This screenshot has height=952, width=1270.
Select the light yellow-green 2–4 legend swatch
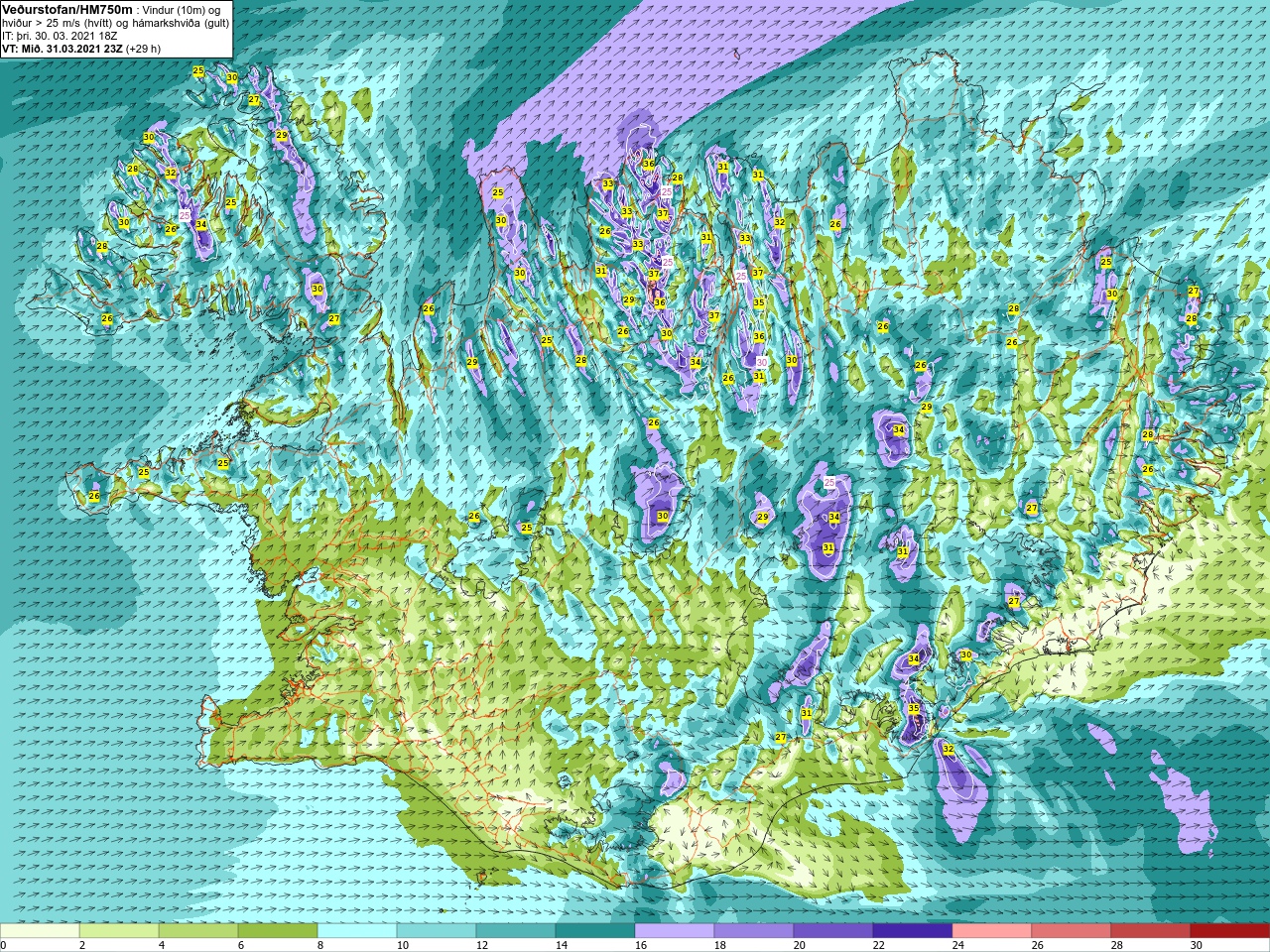pyautogui.click(x=119, y=931)
